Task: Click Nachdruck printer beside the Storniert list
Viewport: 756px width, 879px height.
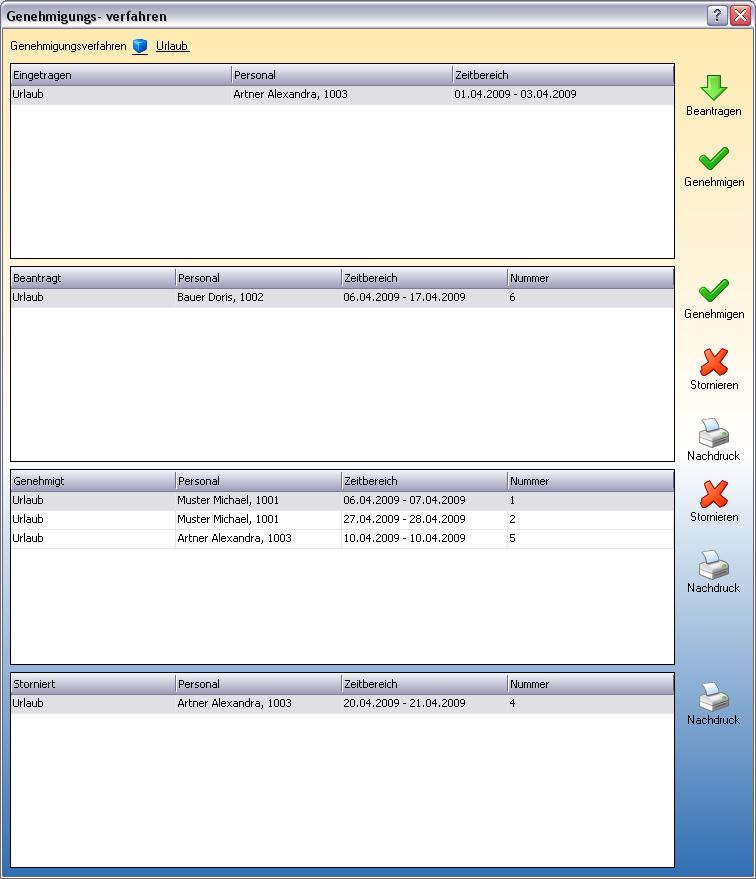Action: (713, 698)
